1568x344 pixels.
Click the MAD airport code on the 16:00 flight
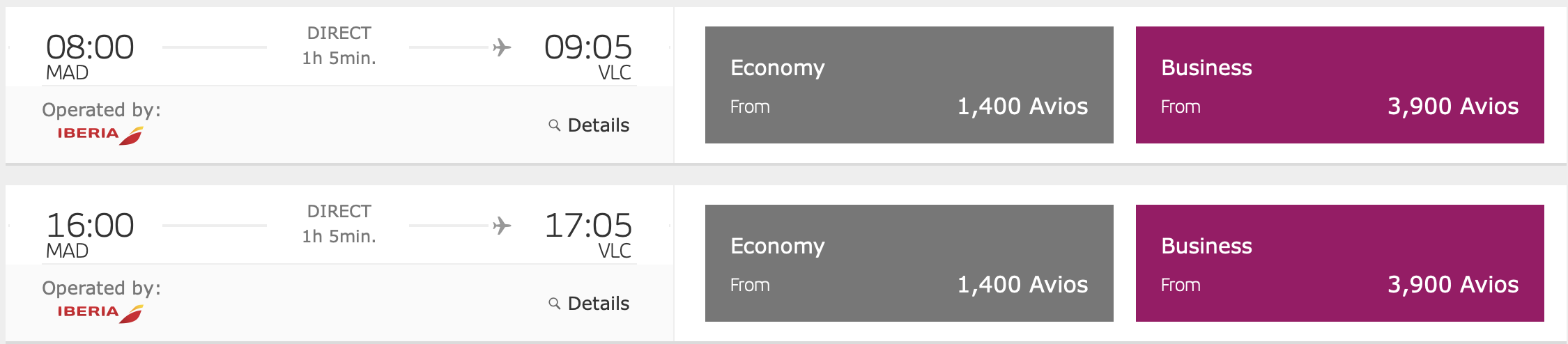tap(67, 251)
